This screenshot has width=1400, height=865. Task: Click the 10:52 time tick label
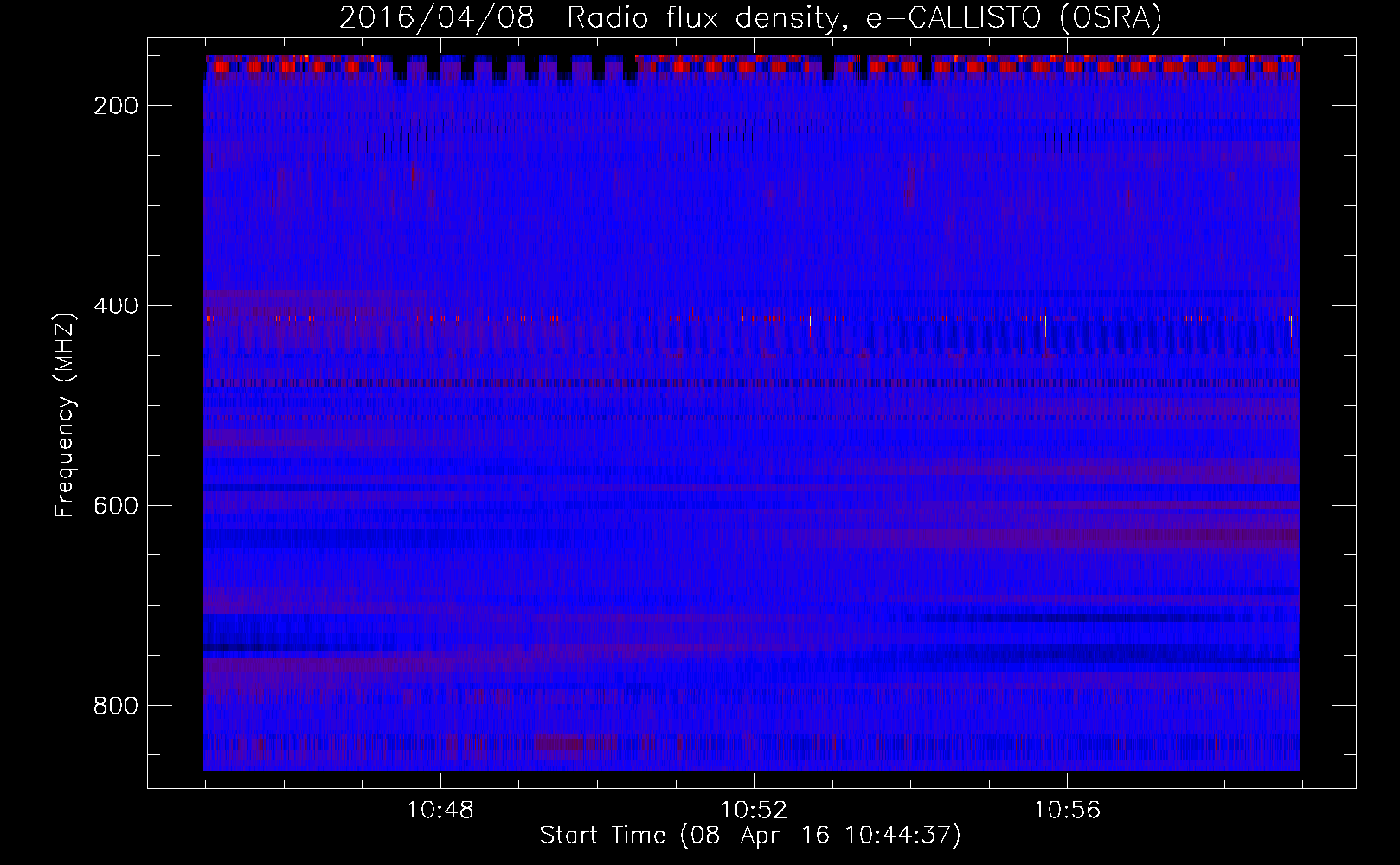click(754, 811)
